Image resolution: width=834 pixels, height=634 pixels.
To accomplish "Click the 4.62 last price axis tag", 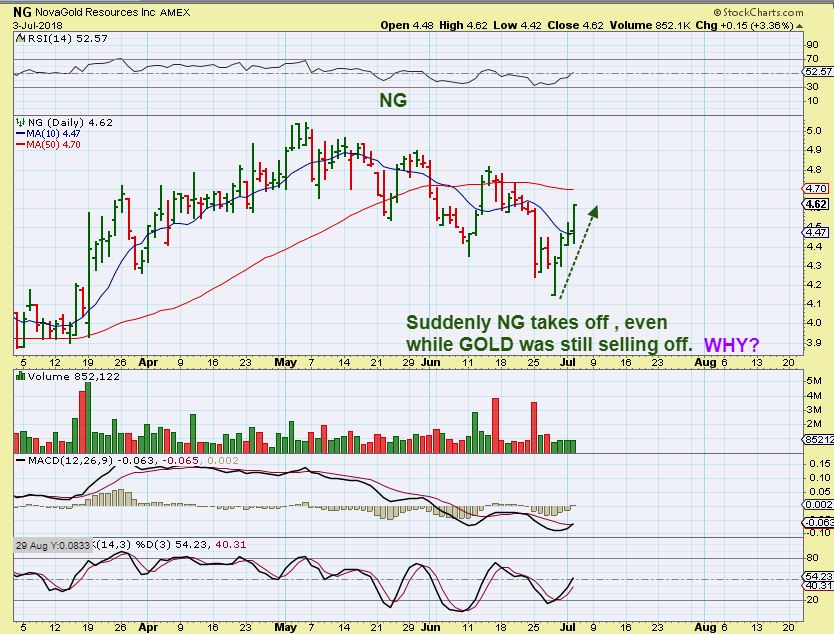I will [x=816, y=204].
